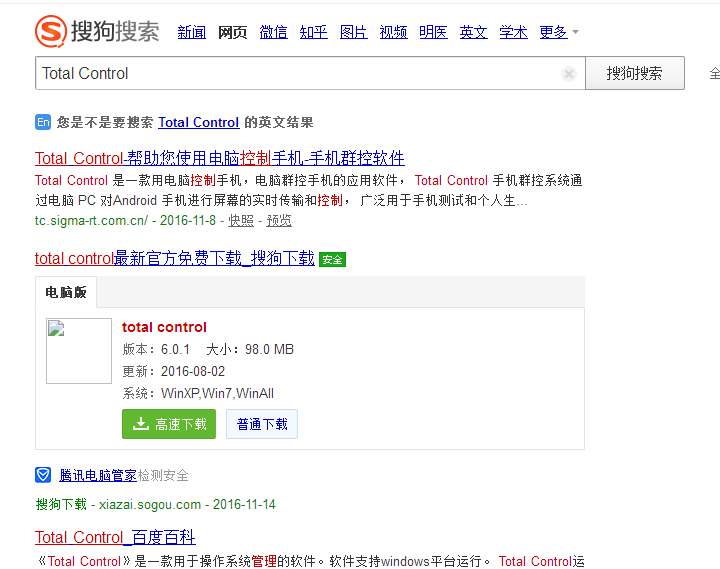Image resolution: width=720 pixels, height=569 pixels.
Task: Click the blue En English-results icon
Action: [43, 122]
